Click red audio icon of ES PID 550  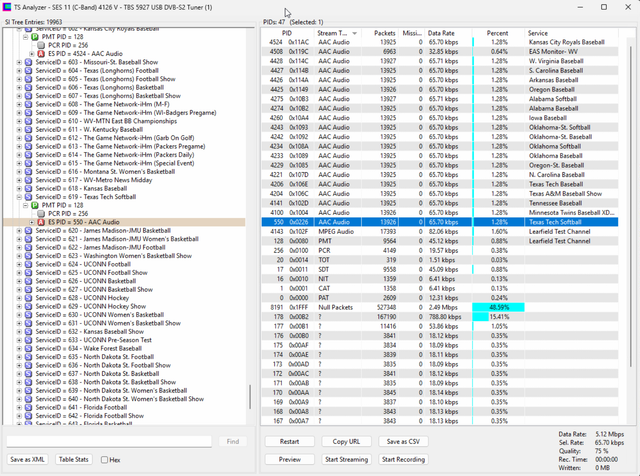tap(41, 222)
